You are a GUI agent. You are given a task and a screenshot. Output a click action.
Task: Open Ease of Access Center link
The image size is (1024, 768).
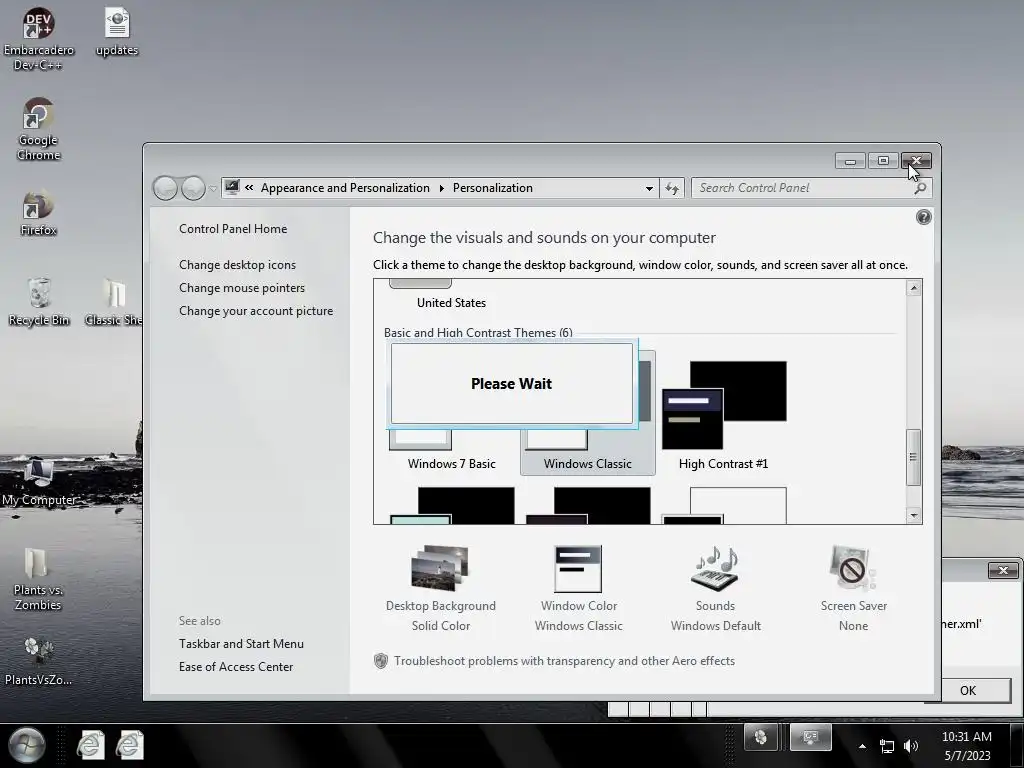(x=236, y=666)
